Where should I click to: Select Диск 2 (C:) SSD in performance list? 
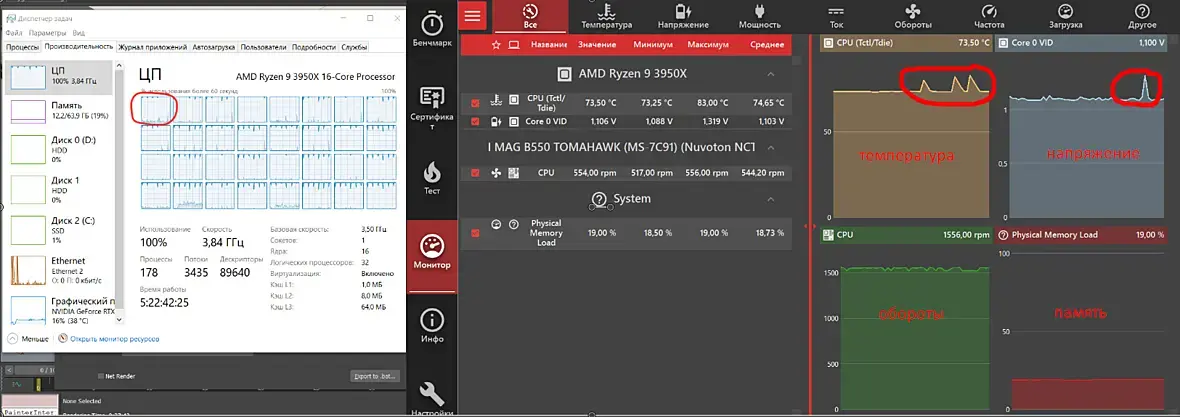pos(60,230)
